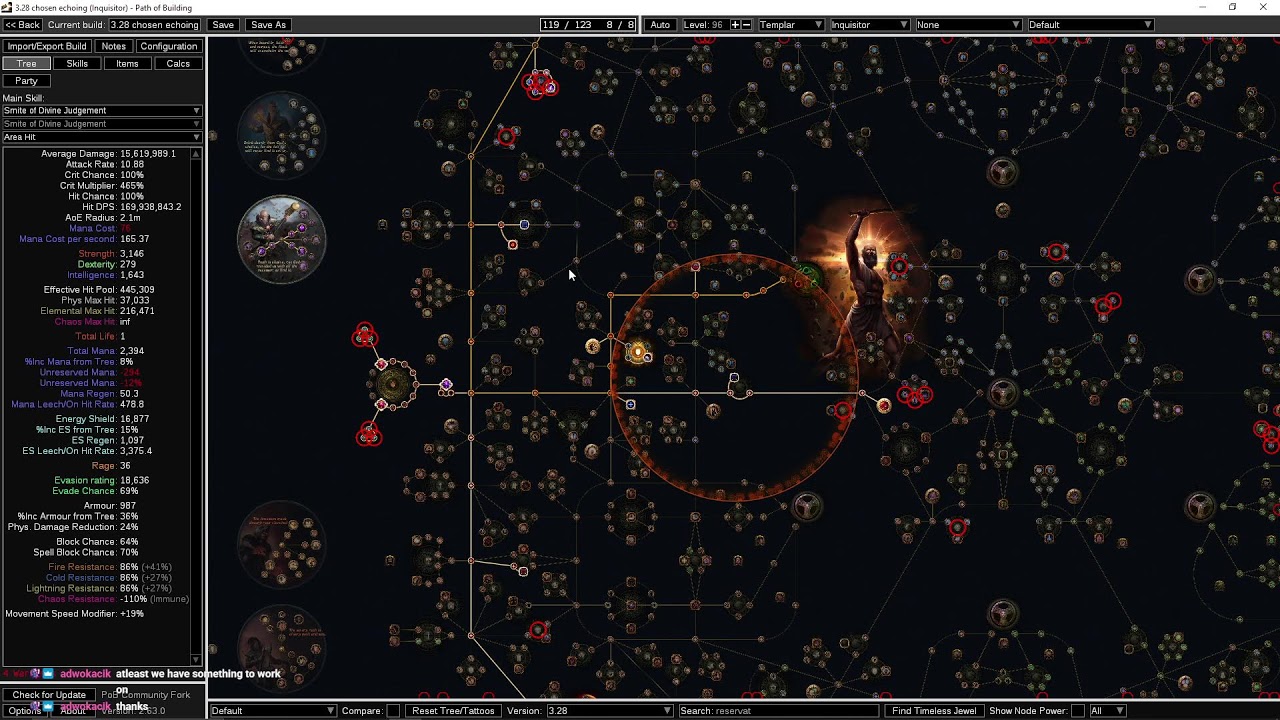Select the white square node on lower-left branch

(523, 570)
